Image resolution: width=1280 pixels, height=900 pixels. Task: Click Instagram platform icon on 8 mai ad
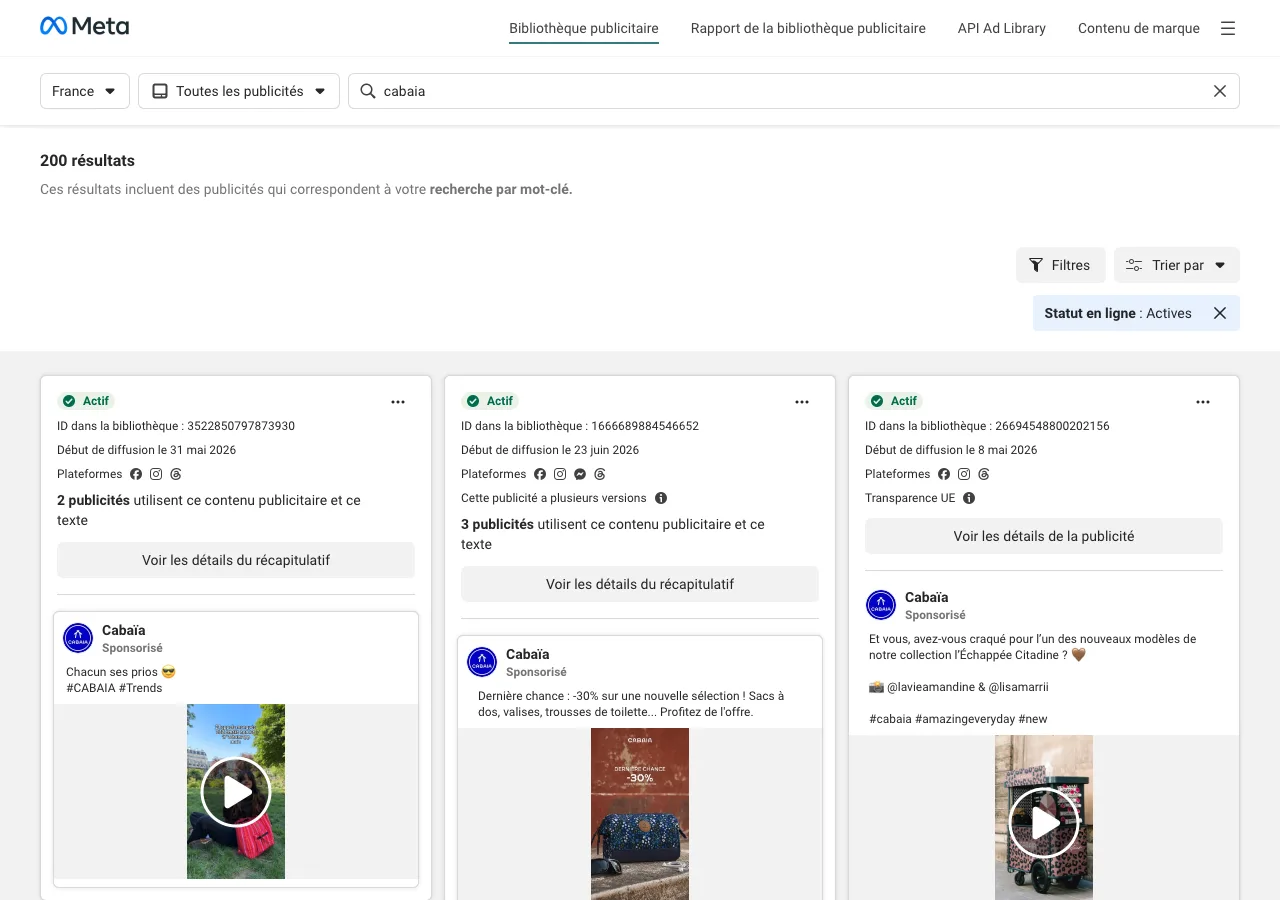964,474
